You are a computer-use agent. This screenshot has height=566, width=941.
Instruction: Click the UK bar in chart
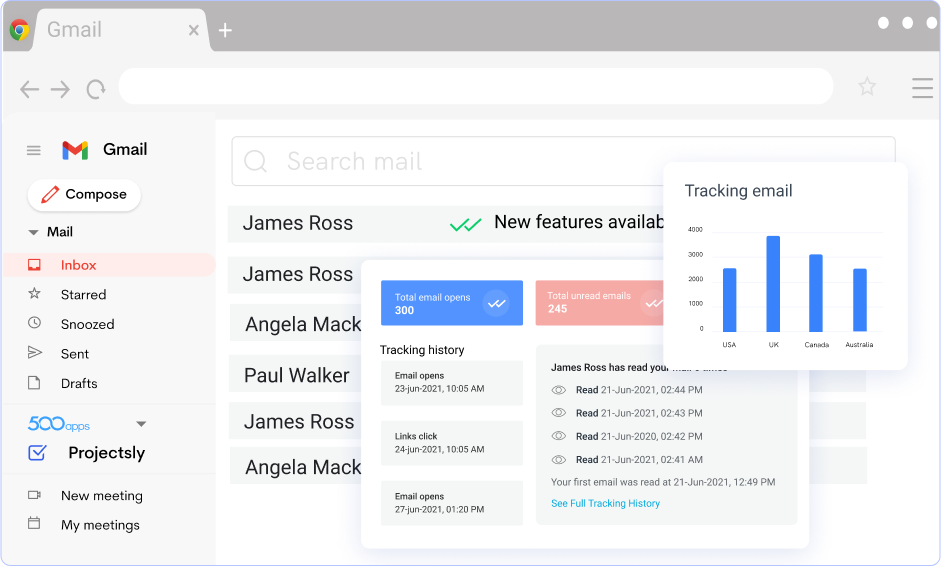(772, 284)
